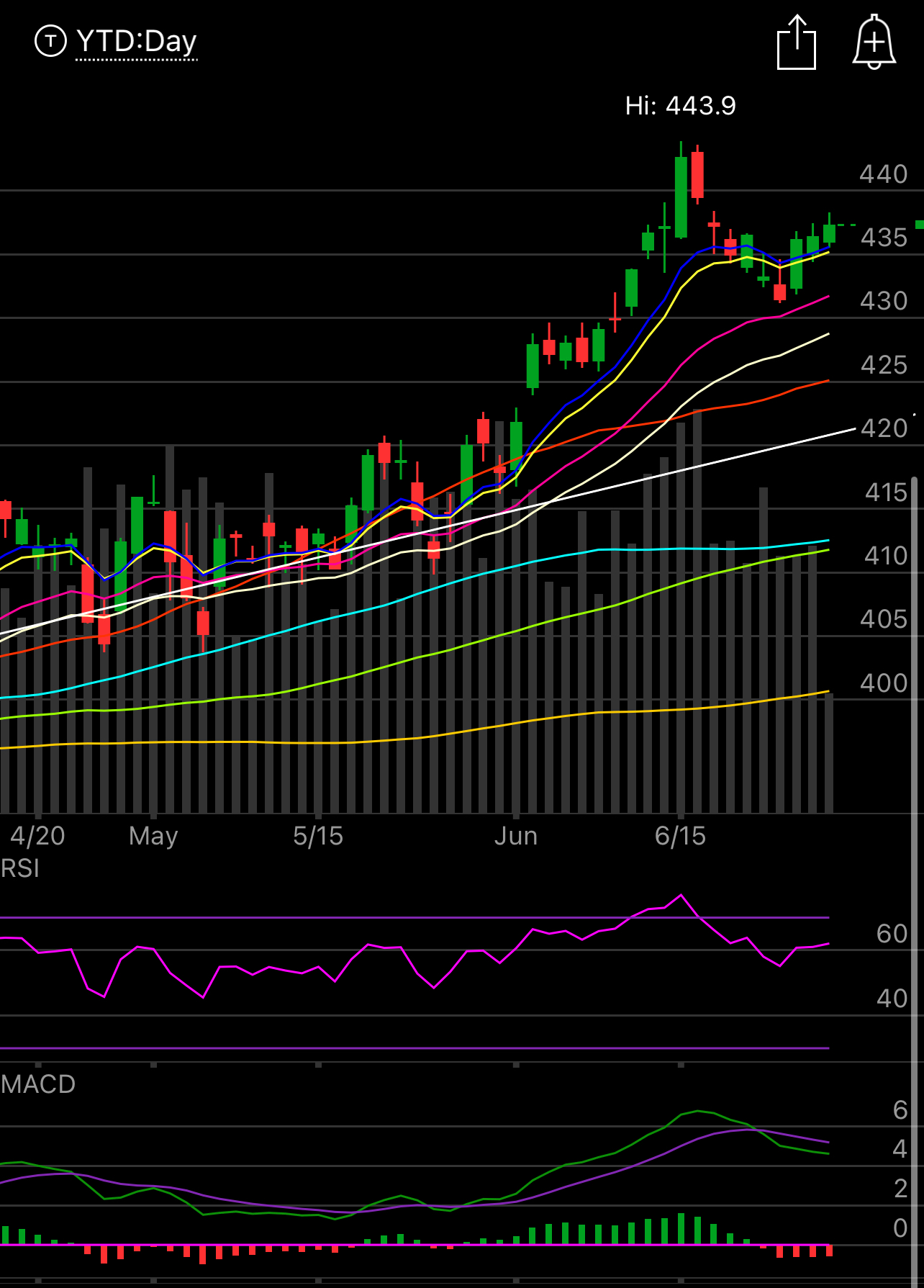Tap the May date axis label
This screenshot has width=924, height=1288.
[x=153, y=837]
